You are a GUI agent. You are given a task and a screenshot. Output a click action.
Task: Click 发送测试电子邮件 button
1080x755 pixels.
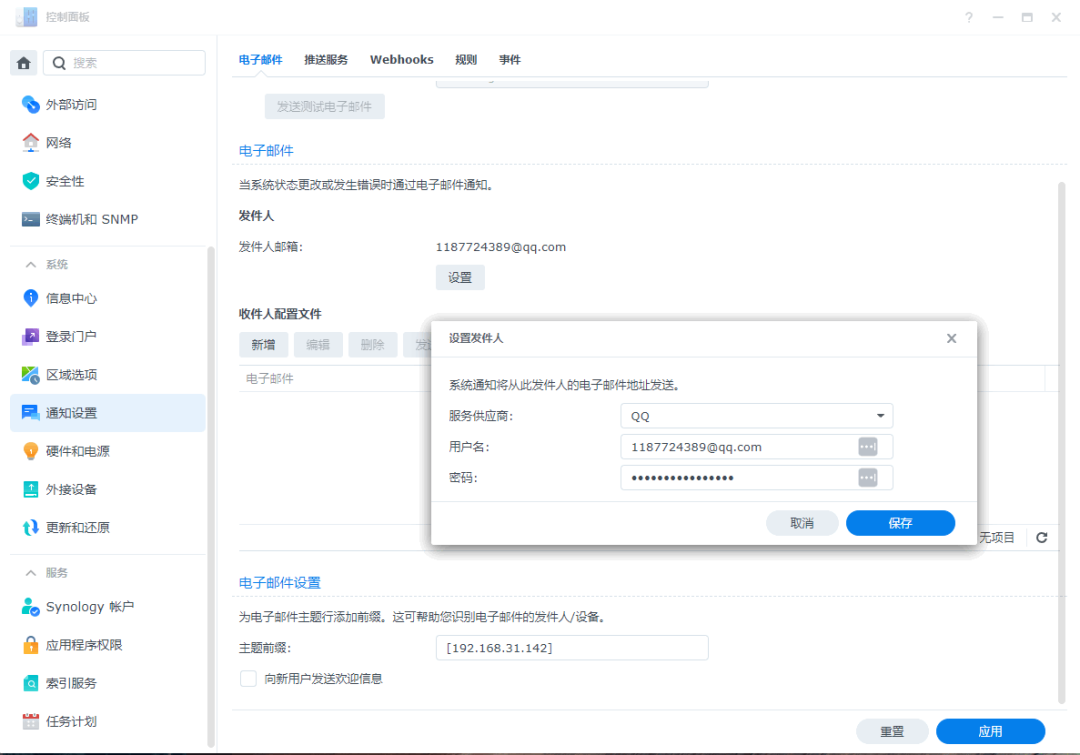click(x=324, y=105)
